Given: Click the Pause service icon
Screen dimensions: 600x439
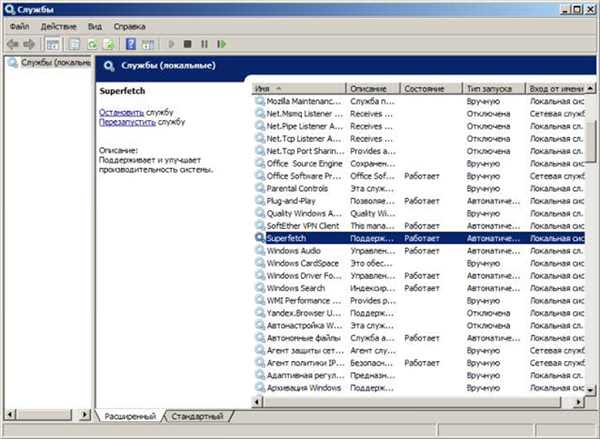Looking at the screenshot, I should pos(204,44).
